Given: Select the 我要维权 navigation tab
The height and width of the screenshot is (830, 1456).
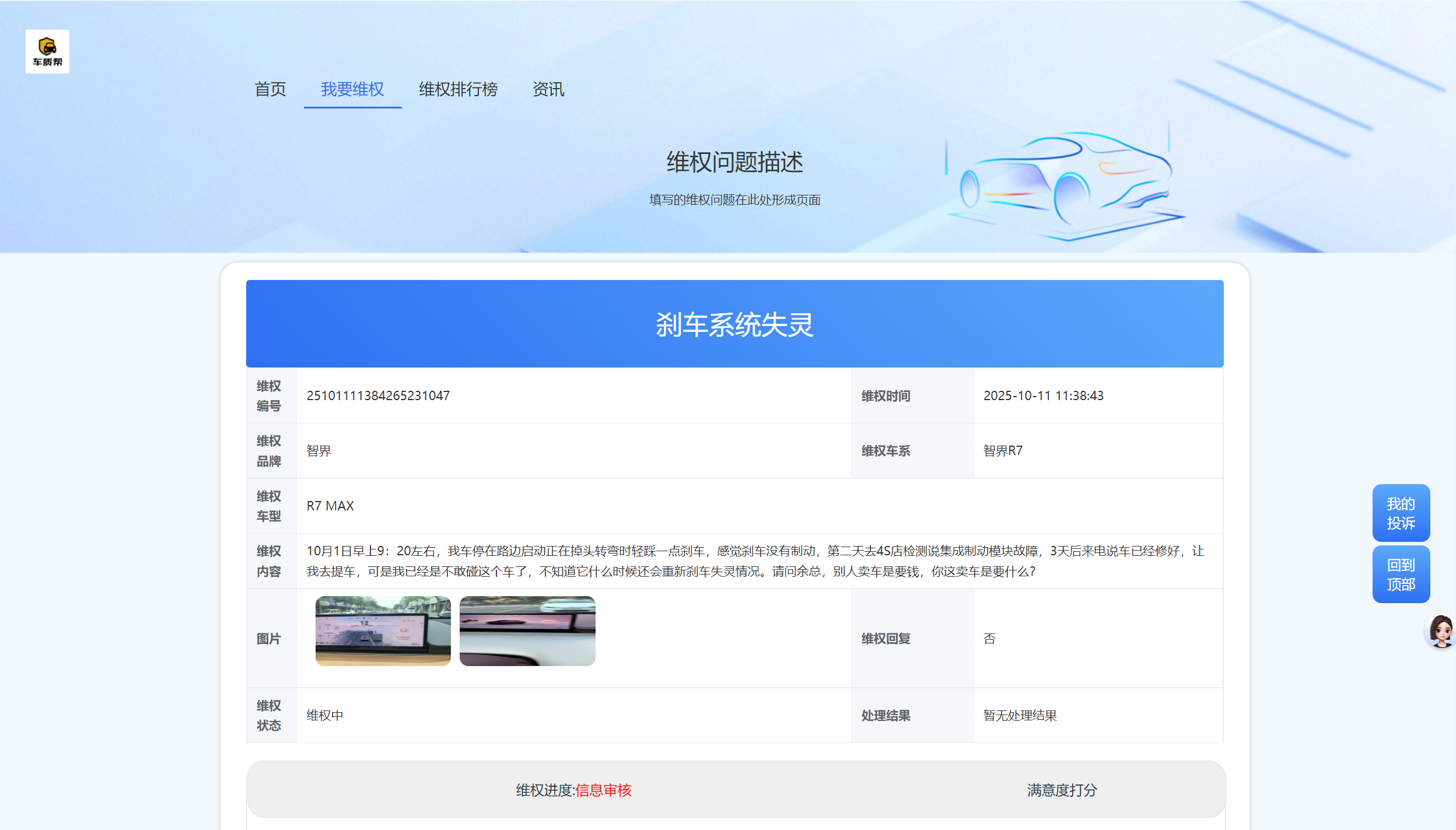Looking at the screenshot, I should point(352,89).
